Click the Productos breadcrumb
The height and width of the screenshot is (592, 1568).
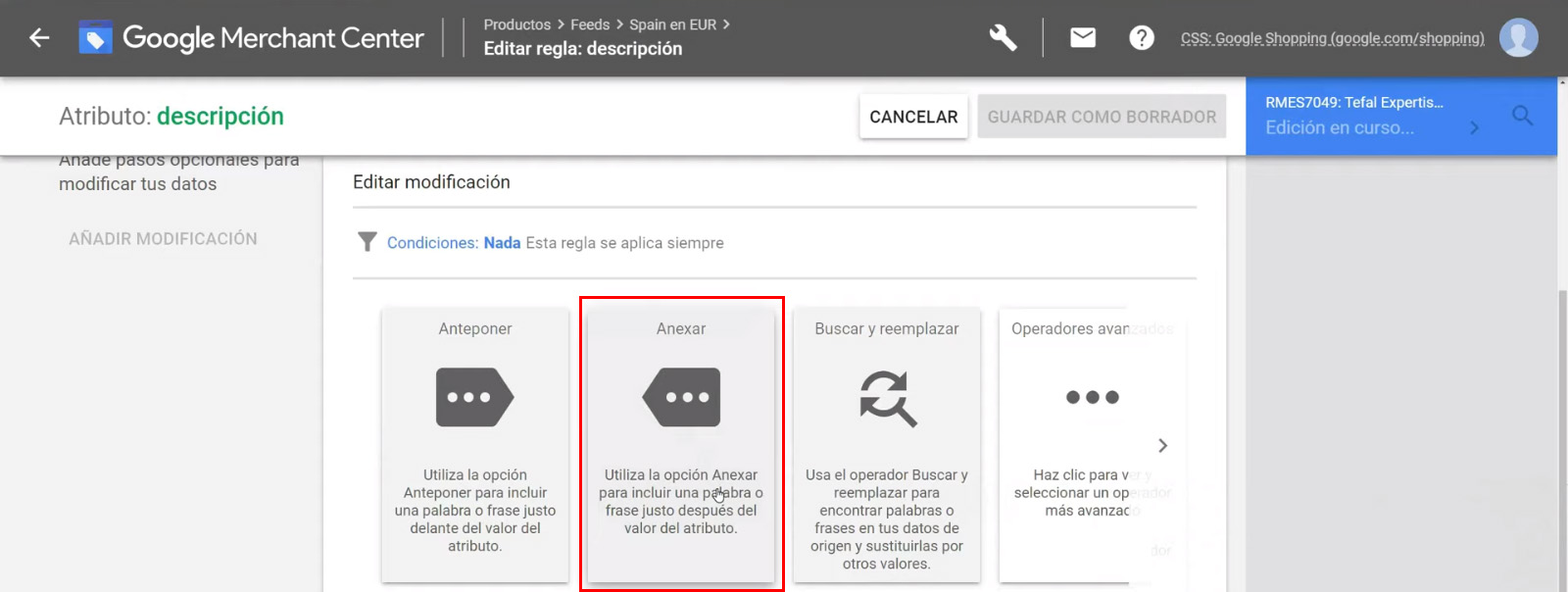[x=516, y=25]
